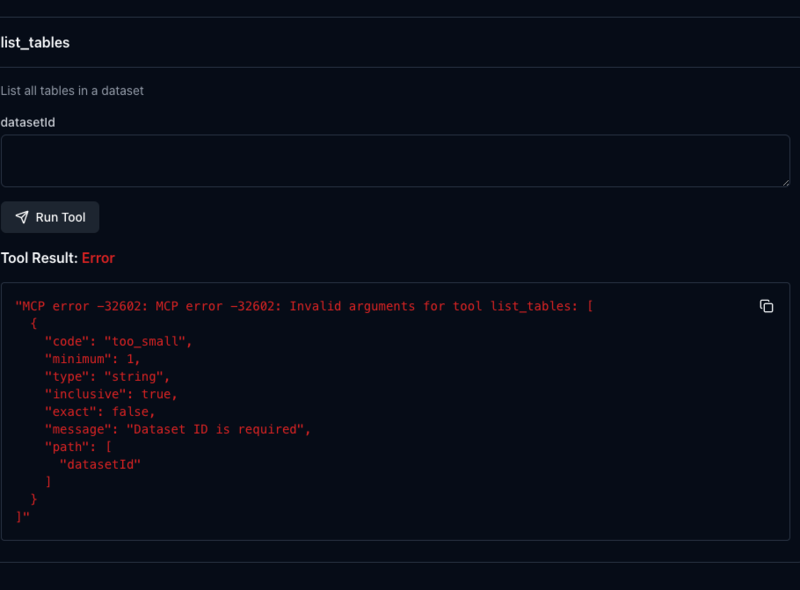Click the "datasetId" path entry in error output
The width and height of the screenshot is (800, 590).
coord(100,464)
